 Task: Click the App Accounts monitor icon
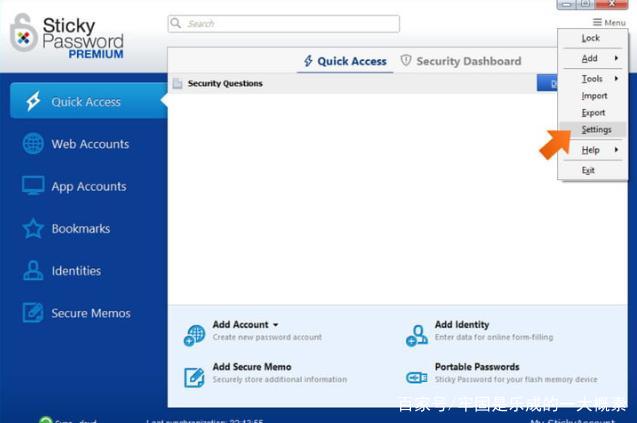33,186
